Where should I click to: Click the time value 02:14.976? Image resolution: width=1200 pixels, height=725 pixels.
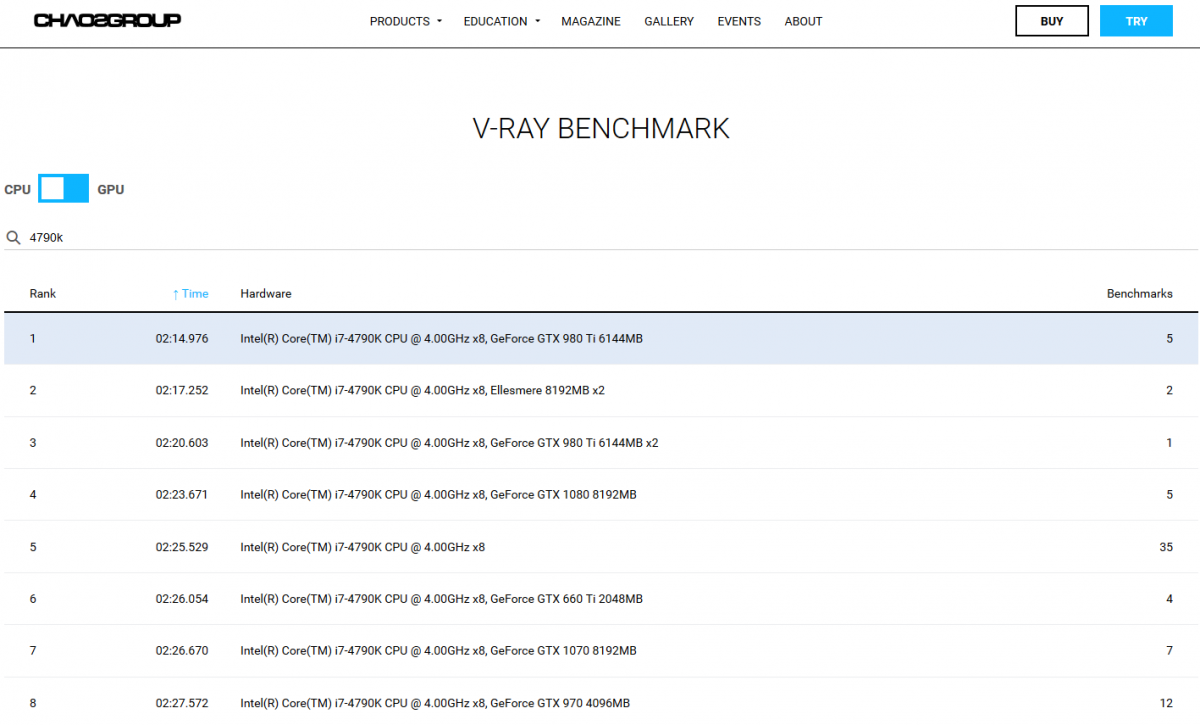pos(182,339)
